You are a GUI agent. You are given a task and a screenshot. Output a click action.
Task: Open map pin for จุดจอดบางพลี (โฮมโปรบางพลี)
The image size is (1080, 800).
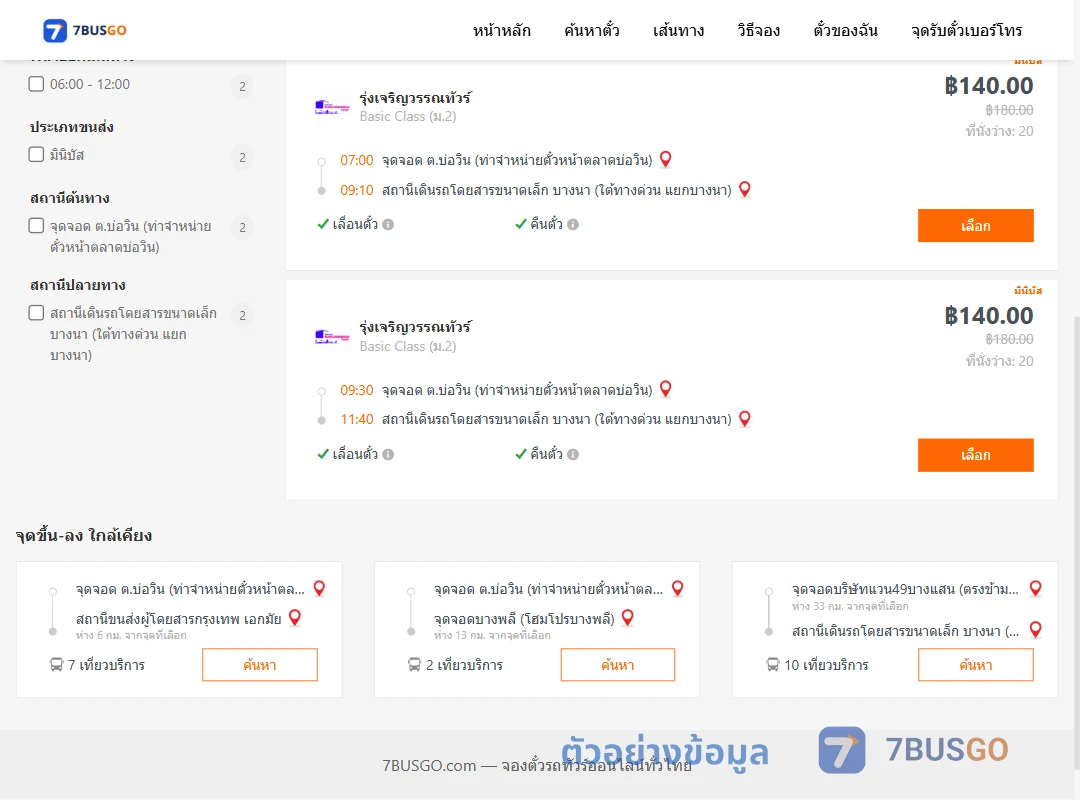coord(627,618)
